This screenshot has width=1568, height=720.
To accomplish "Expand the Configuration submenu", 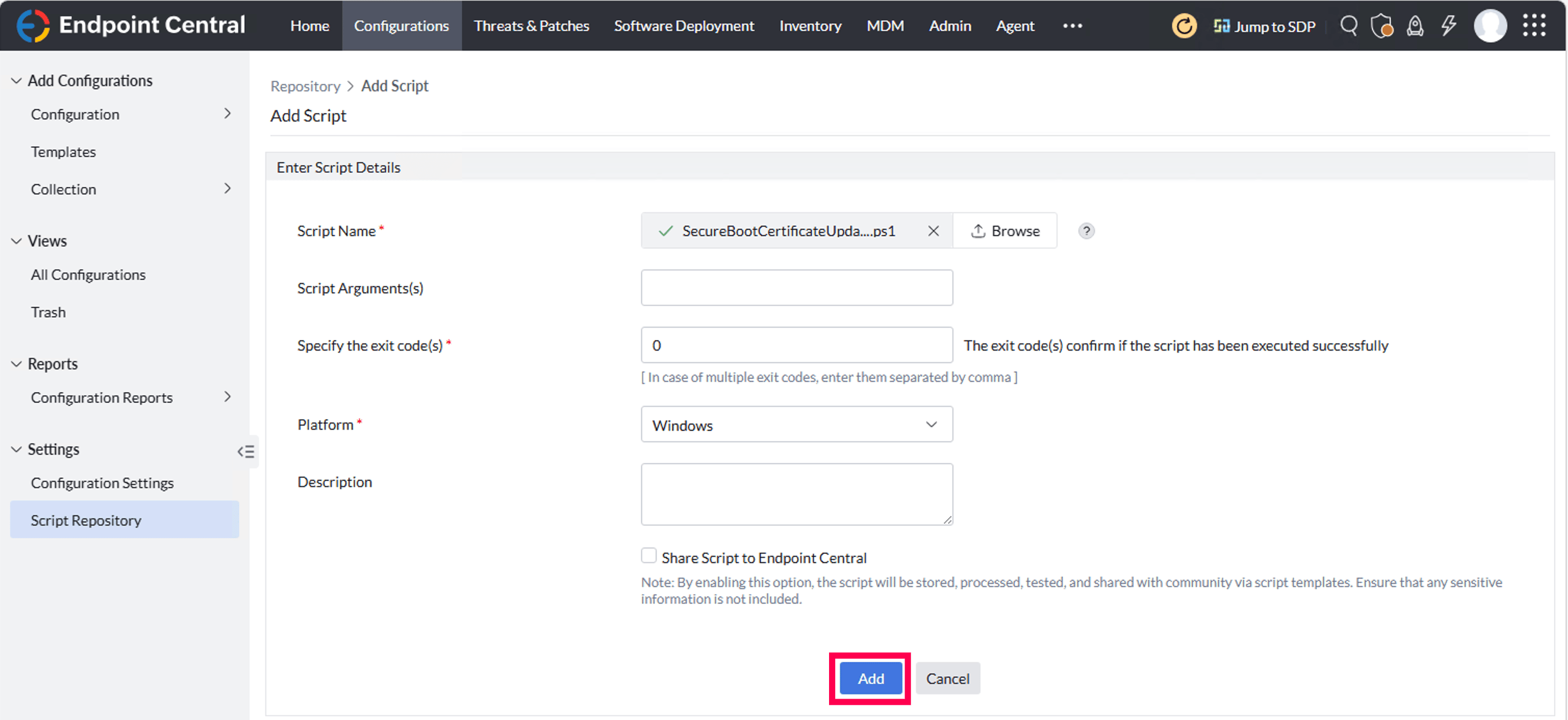I will [228, 114].
